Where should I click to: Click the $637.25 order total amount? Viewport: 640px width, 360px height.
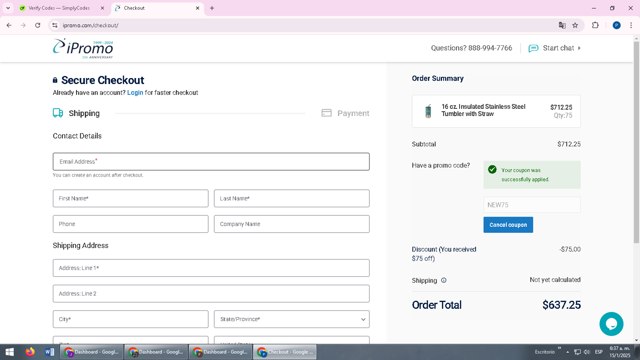tap(561, 305)
